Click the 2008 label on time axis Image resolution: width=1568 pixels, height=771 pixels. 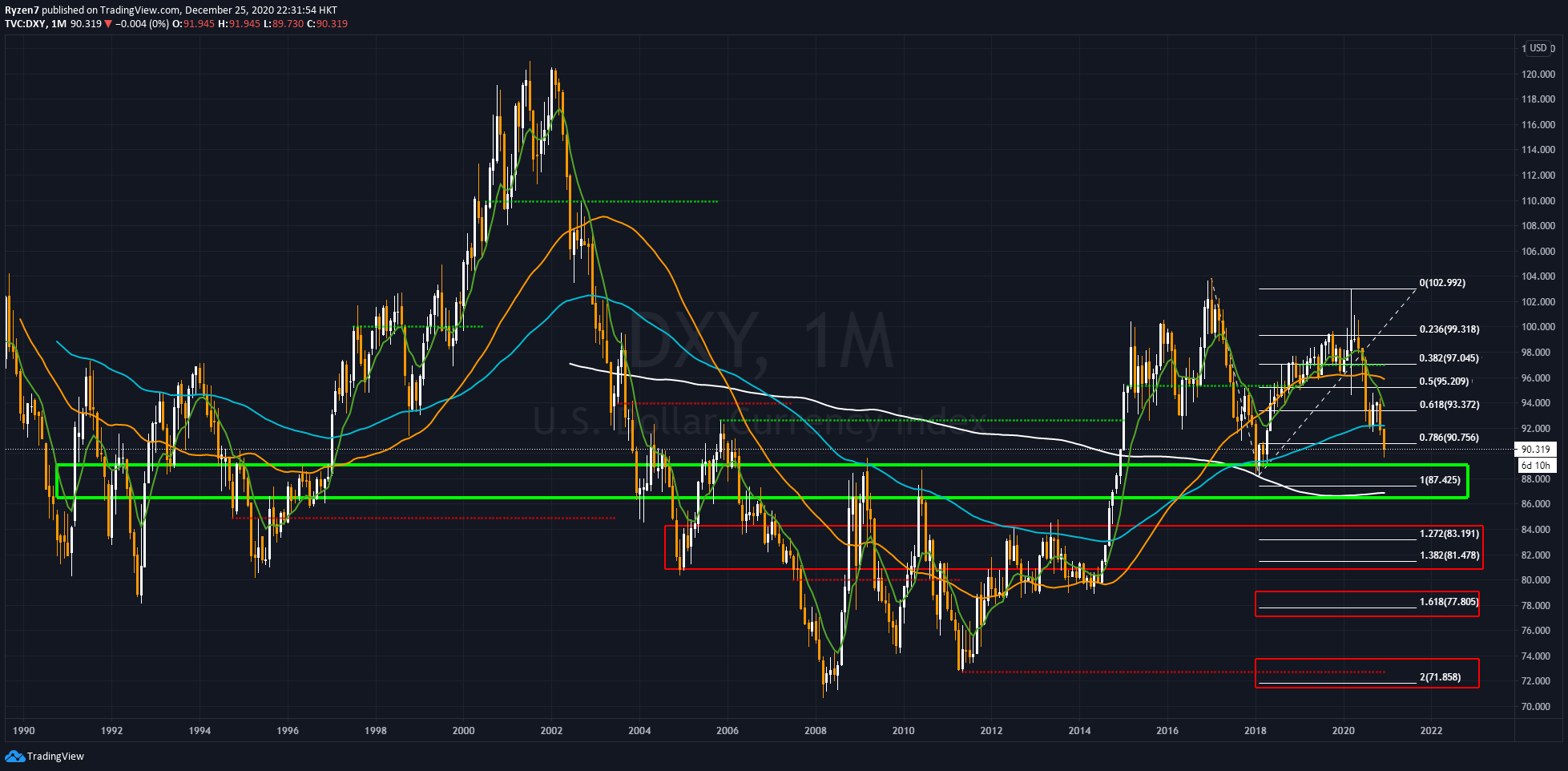click(816, 731)
